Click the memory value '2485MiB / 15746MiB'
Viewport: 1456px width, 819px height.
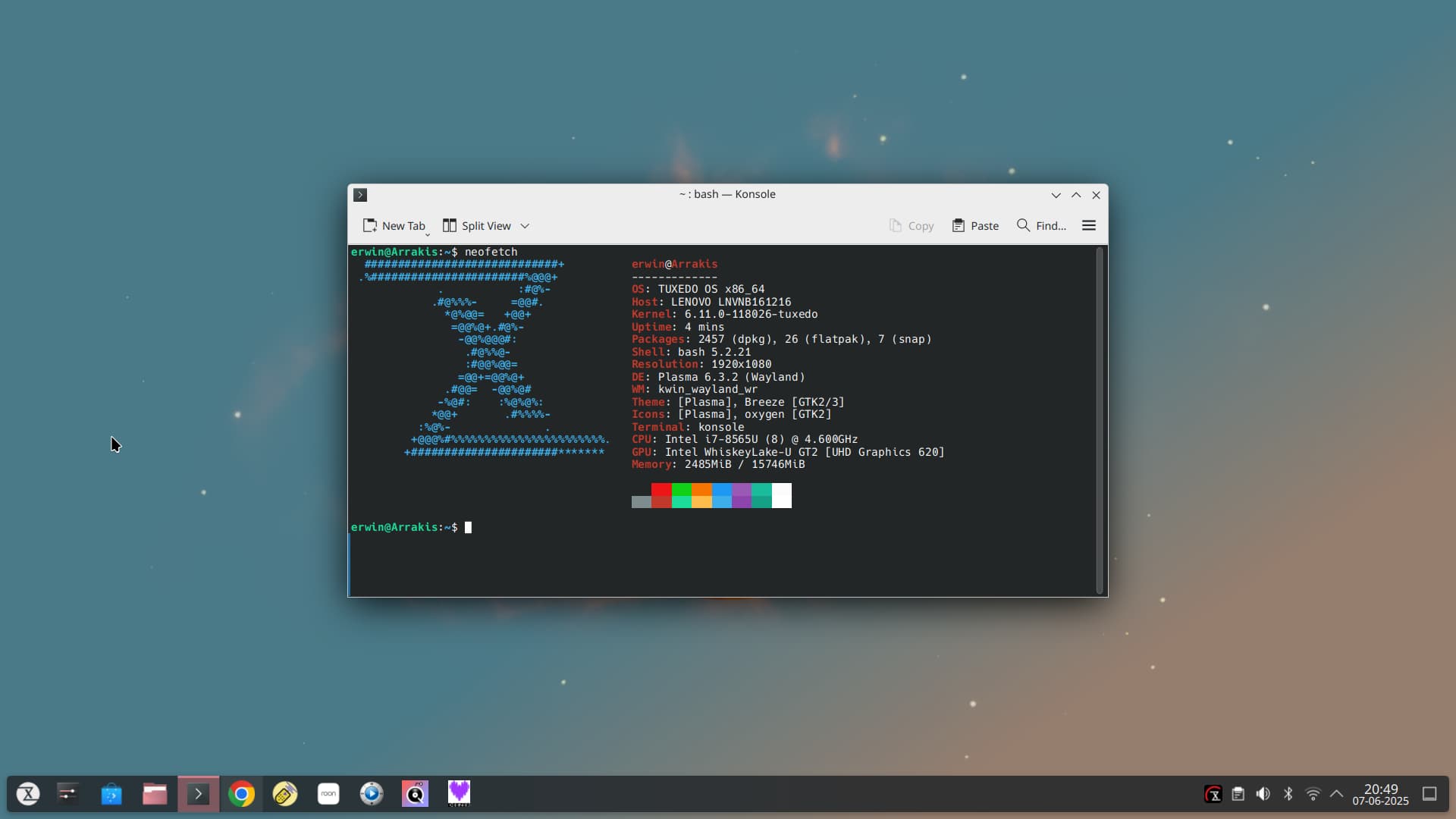[745, 464]
